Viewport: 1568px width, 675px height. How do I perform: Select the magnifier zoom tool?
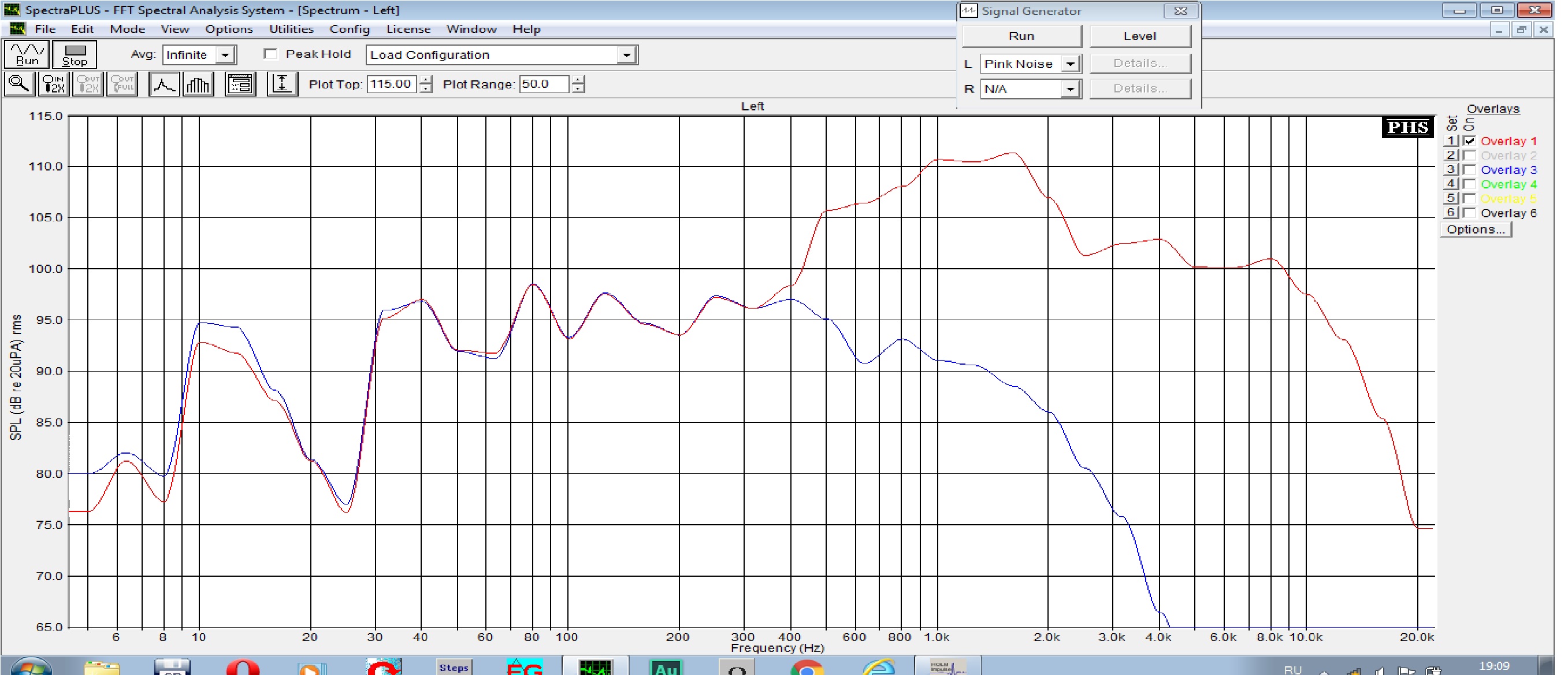coord(19,84)
